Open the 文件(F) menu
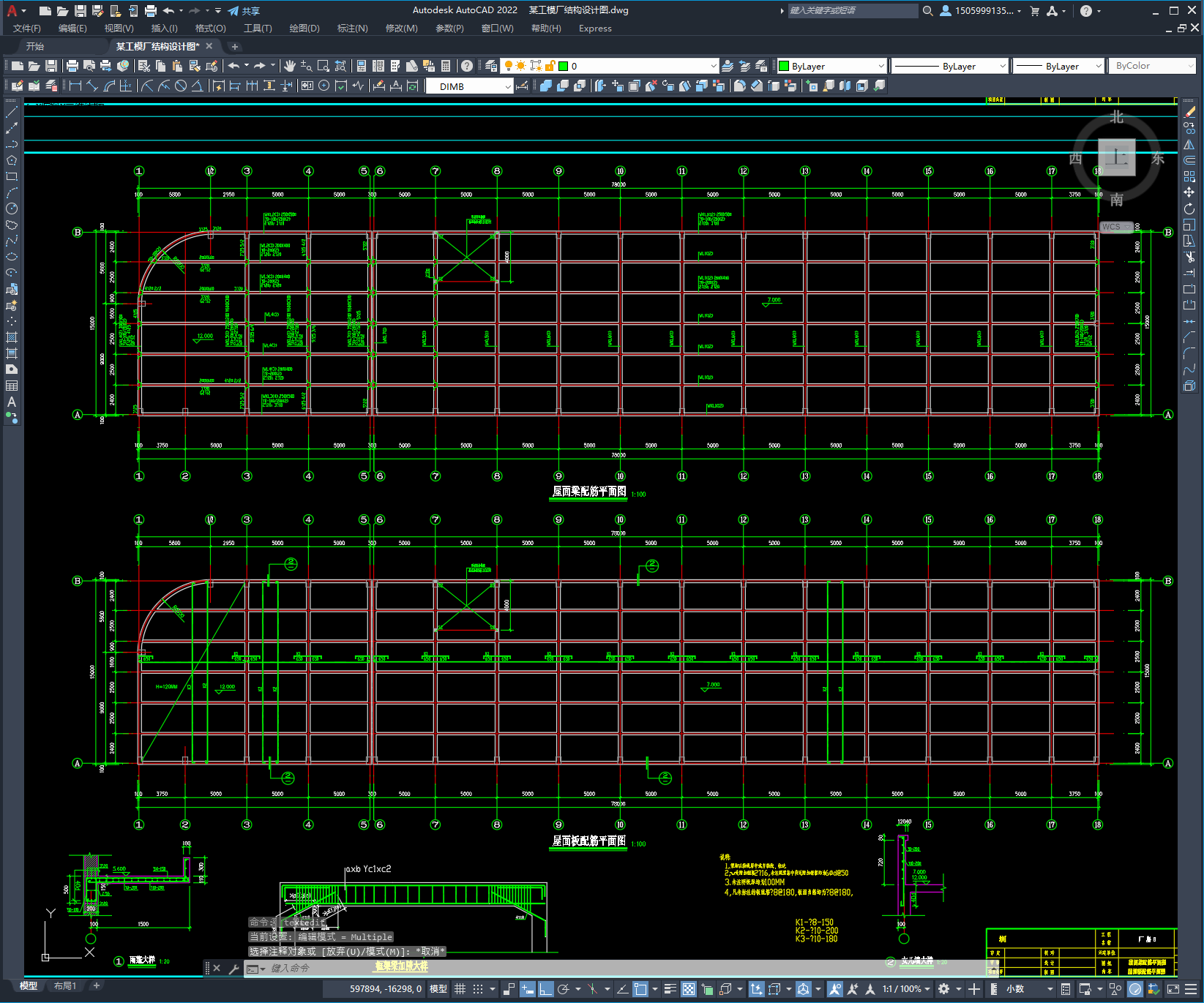1204x1003 pixels. (27, 29)
